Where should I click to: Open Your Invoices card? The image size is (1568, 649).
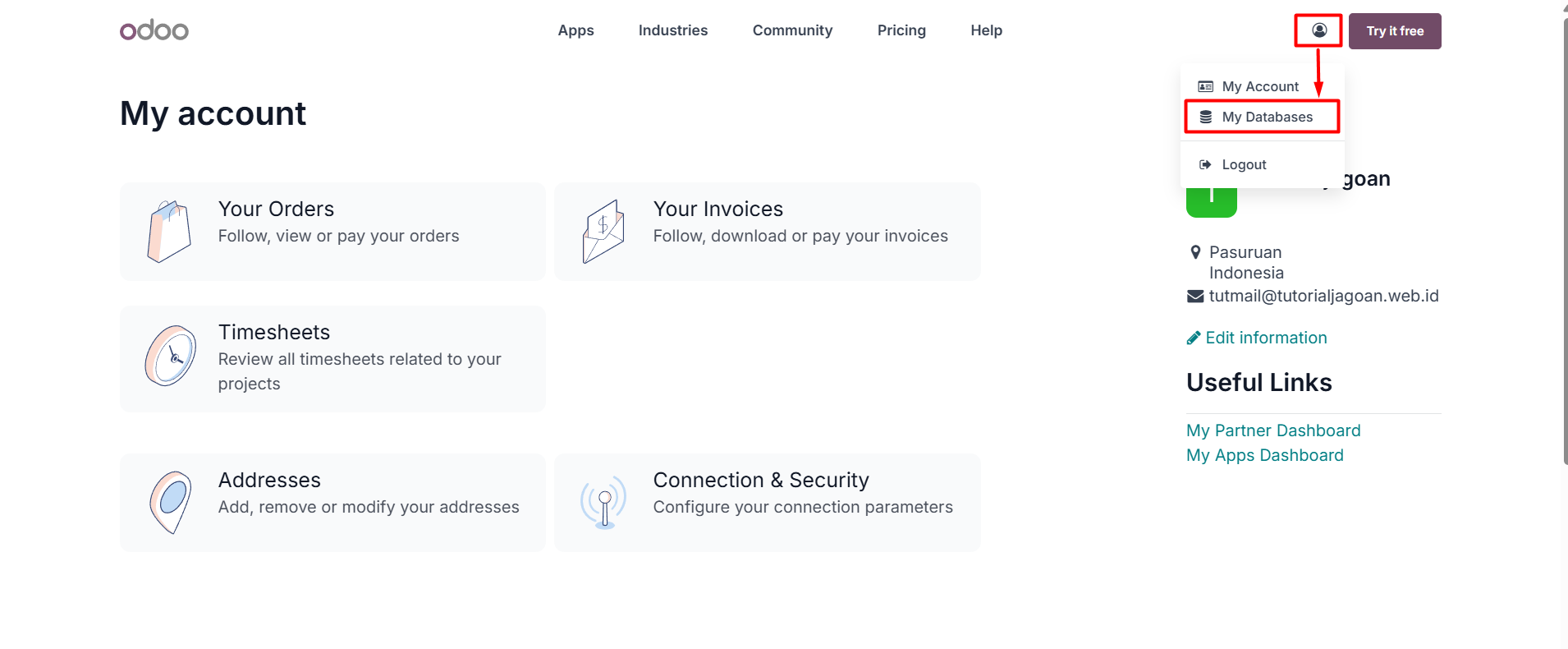(x=768, y=232)
